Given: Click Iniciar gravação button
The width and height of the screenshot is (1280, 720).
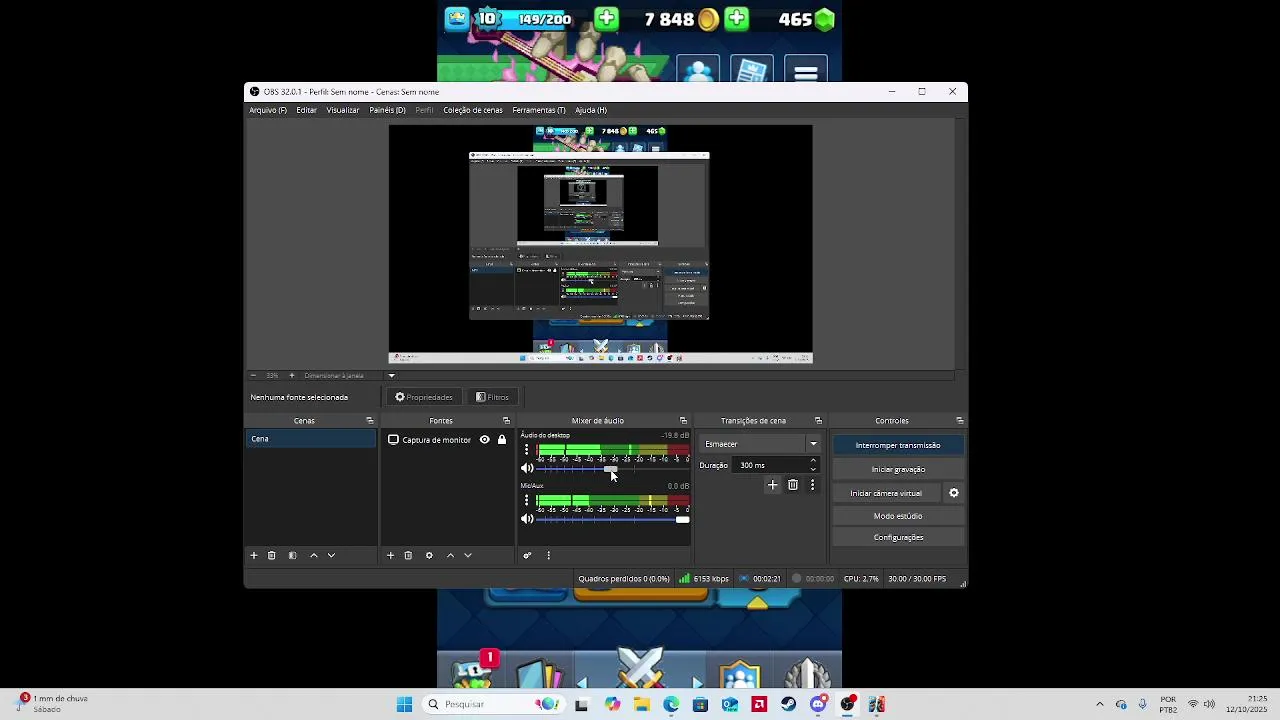Looking at the screenshot, I should coord(898,469).
